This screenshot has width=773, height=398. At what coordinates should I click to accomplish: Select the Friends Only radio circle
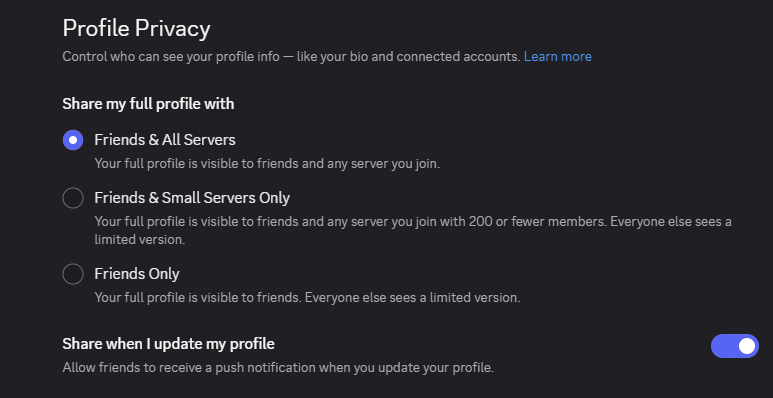point(73,274)
